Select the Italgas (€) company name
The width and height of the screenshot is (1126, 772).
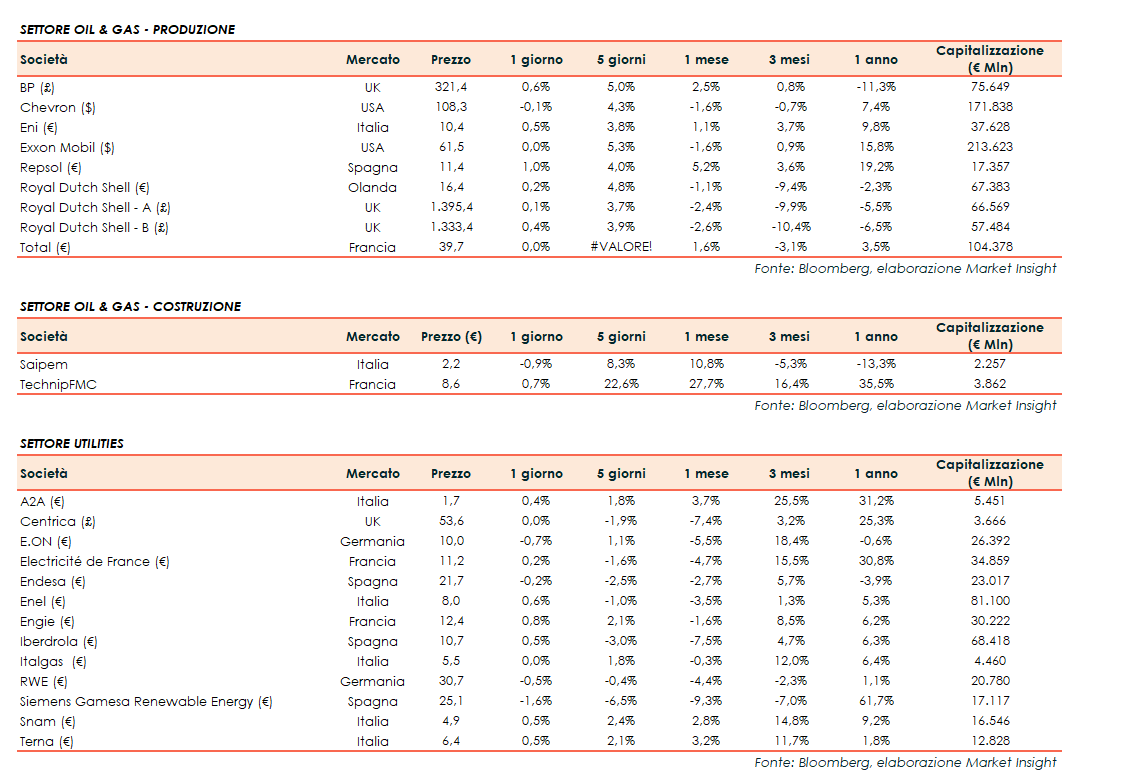tap(53, 661)
